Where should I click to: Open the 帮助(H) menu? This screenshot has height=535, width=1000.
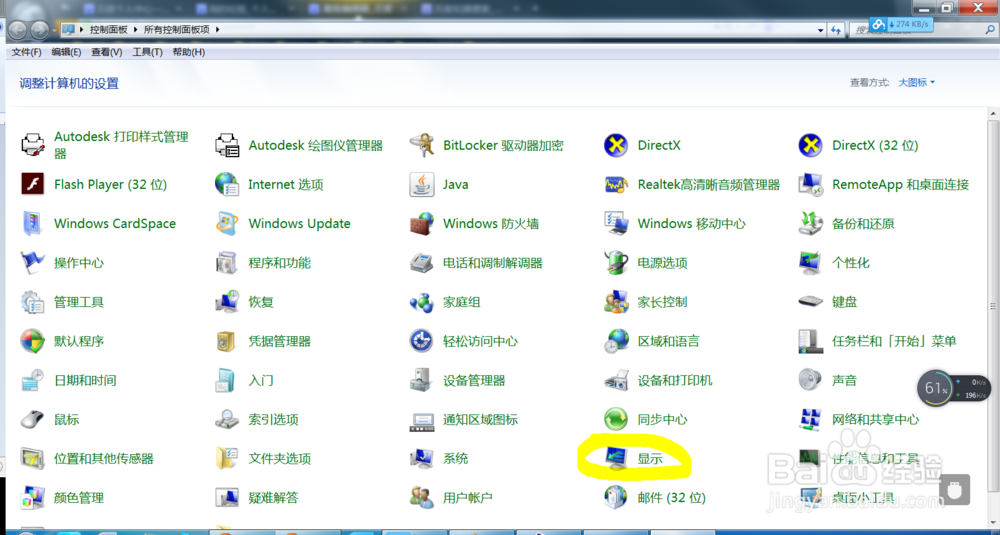click(189, 52)
